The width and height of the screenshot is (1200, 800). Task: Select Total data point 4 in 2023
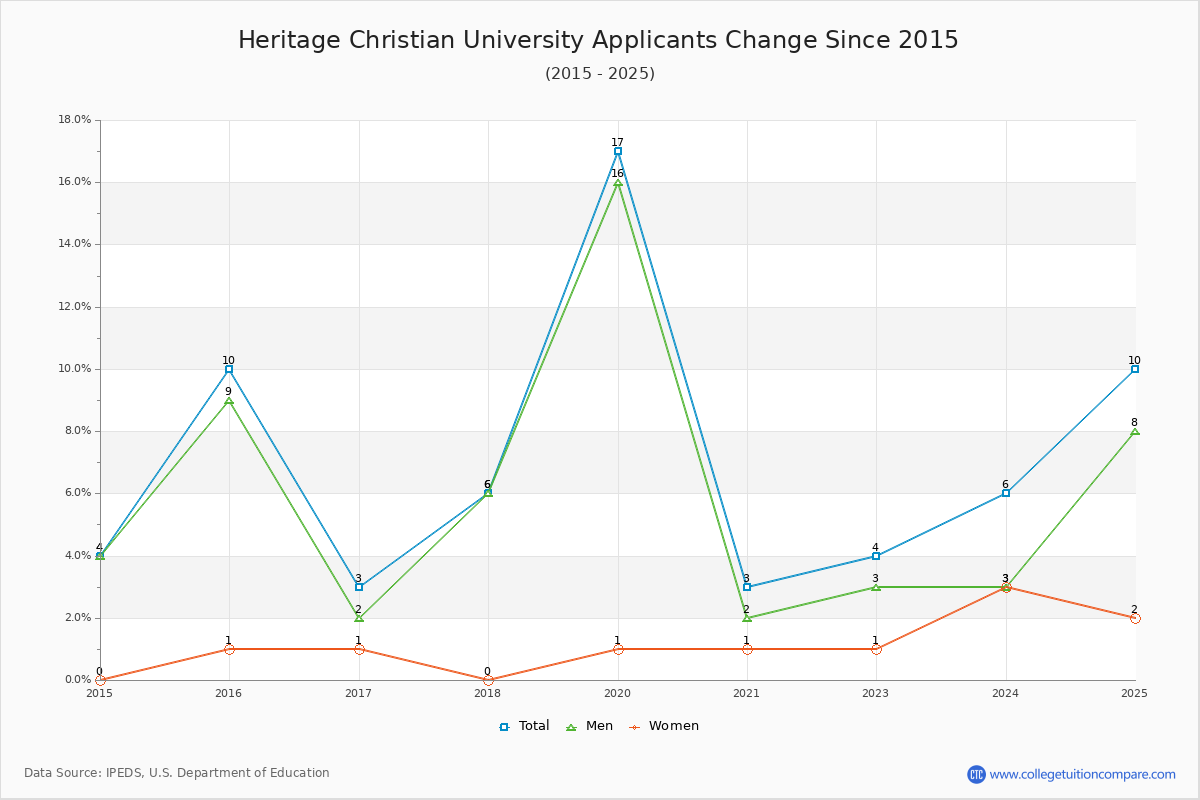point(876,556)
